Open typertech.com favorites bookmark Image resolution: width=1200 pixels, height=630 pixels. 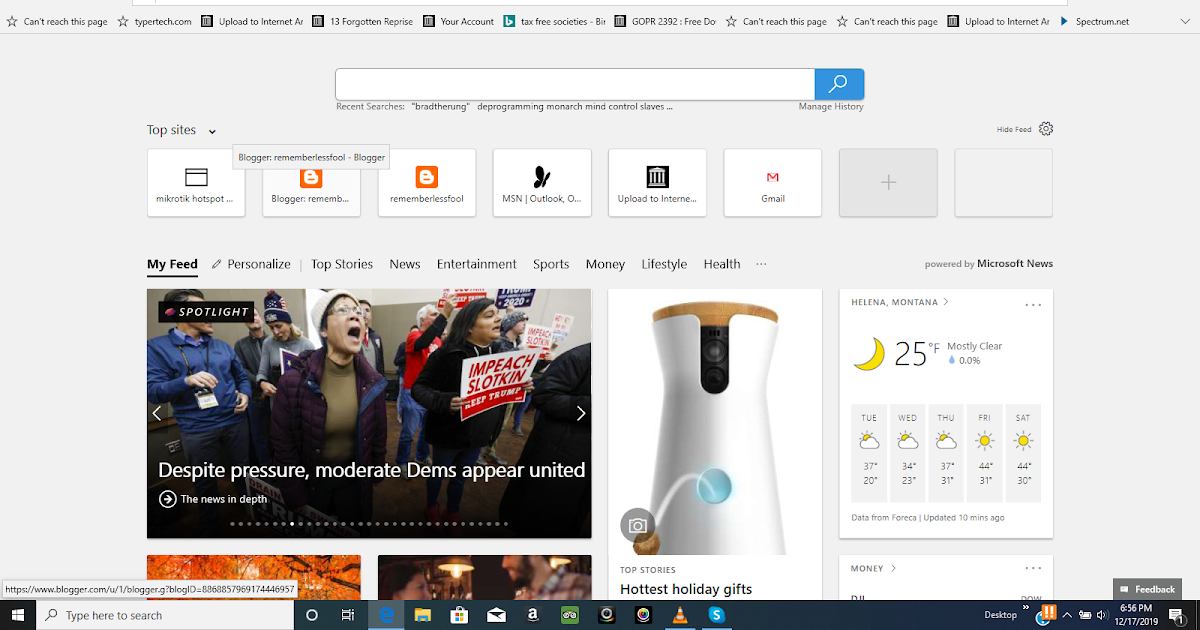point(155,21)
